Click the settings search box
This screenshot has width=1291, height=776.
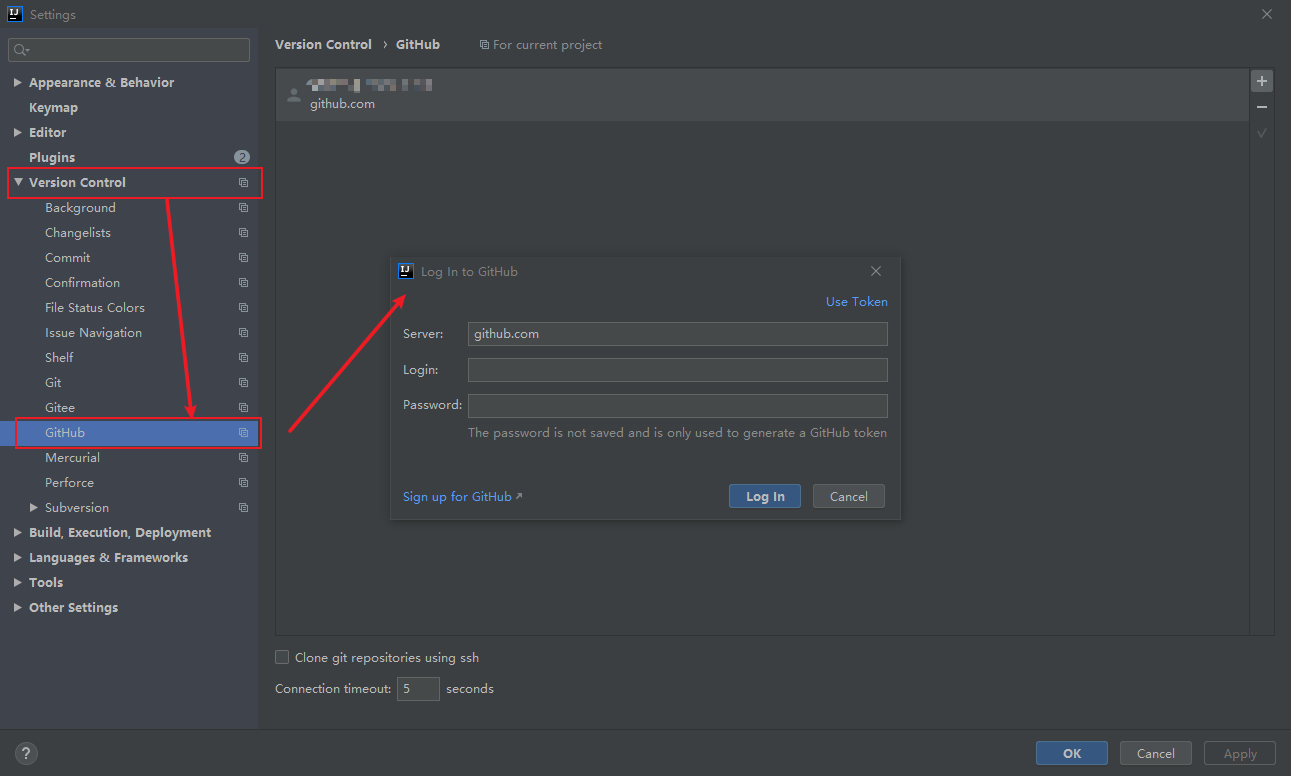129,50
